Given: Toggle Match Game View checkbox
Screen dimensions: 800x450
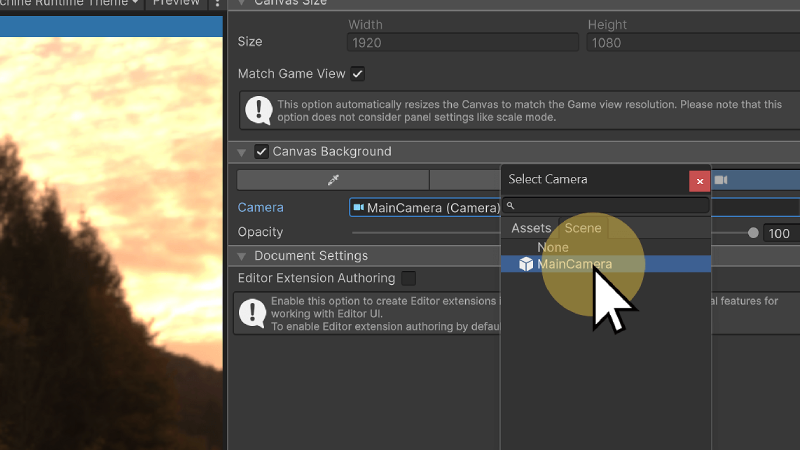Looking at the screenshot, I should point(358,74).
